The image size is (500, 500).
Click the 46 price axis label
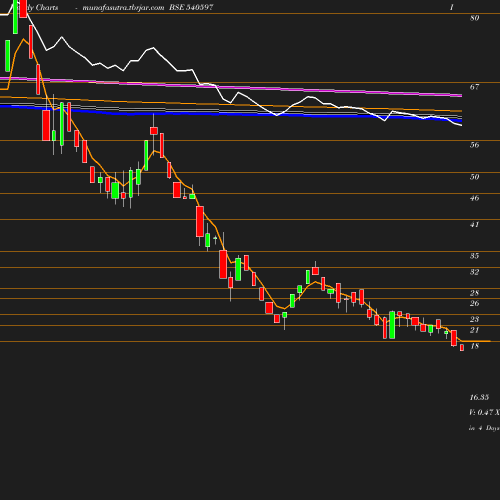click(x=474, y=198)
